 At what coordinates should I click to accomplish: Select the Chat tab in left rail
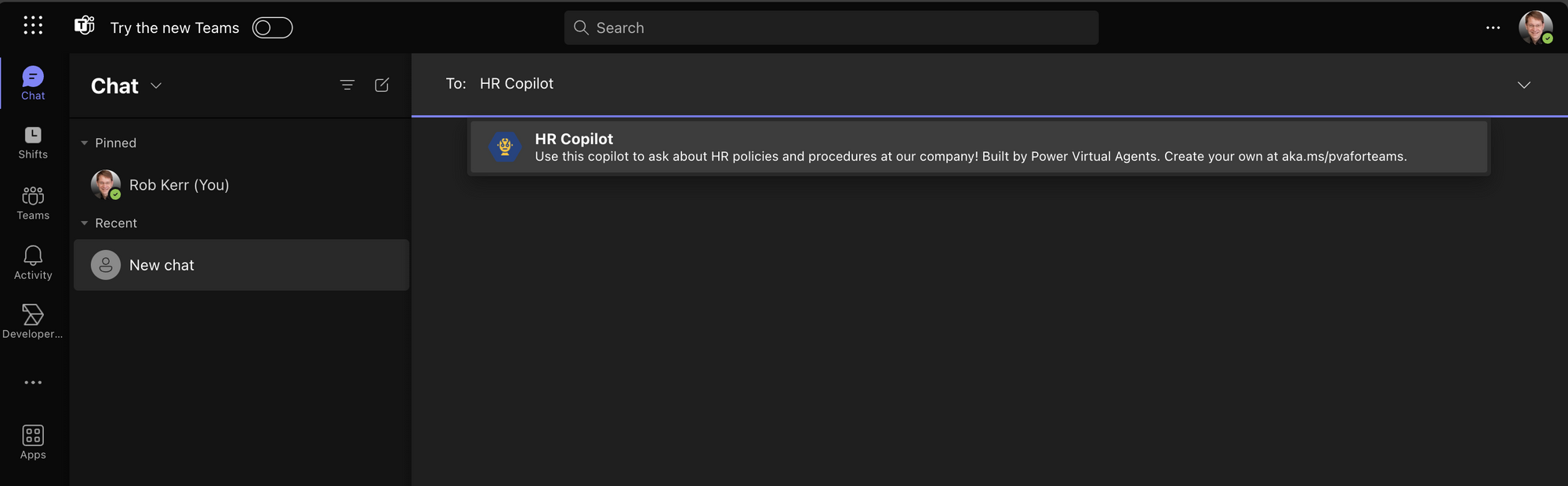33,83
